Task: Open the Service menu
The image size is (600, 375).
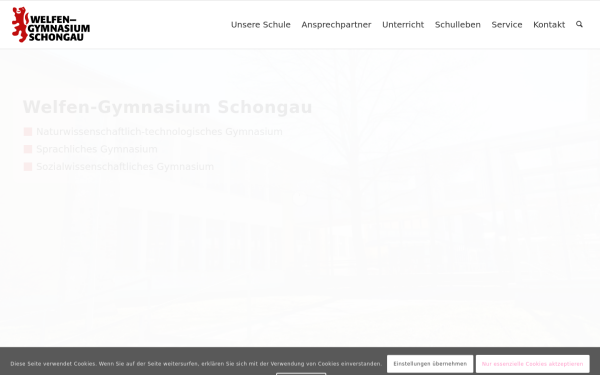Action: [507, 25]
